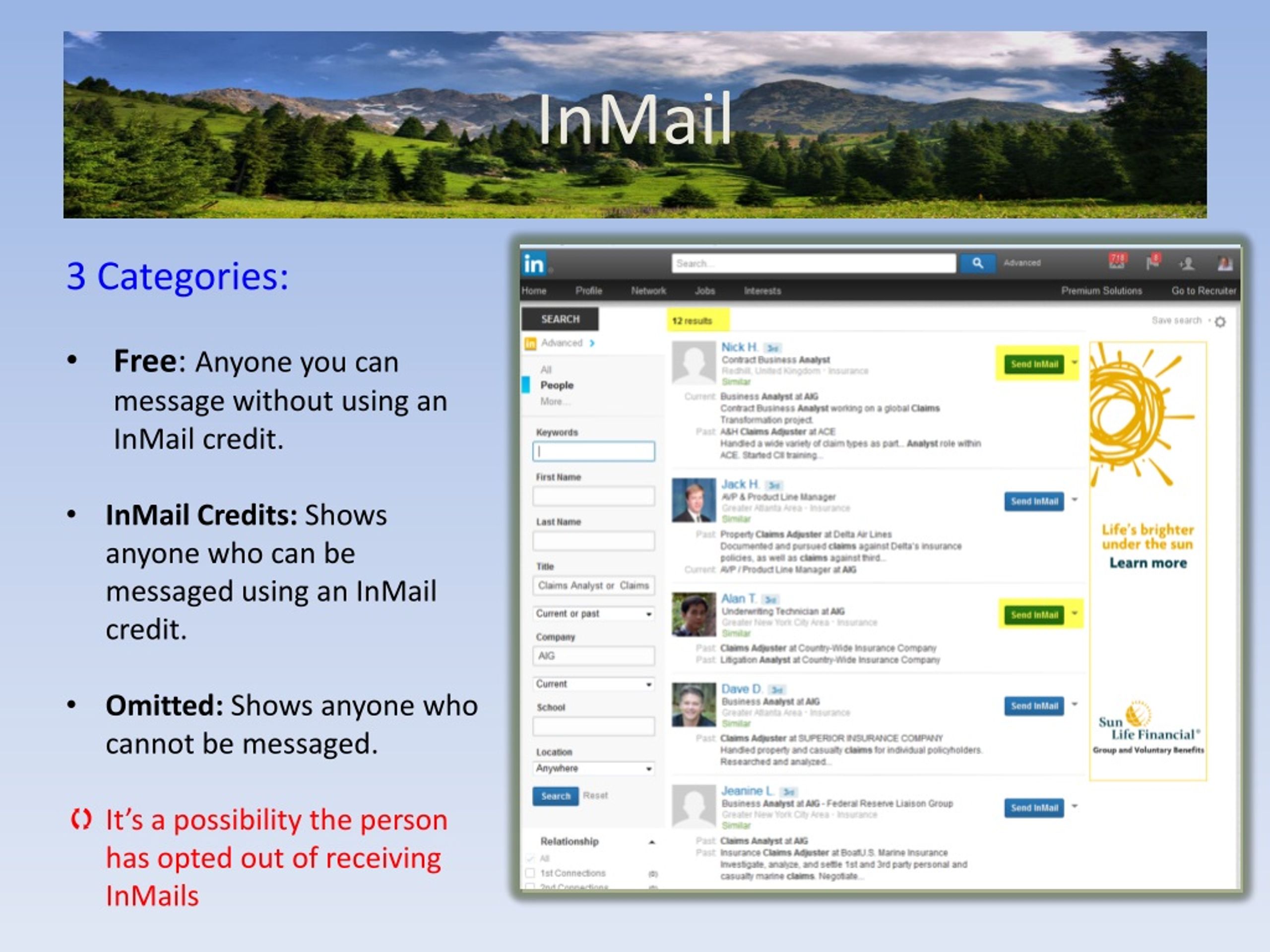This screenshot has height=952, width=1270.
Task: Open the Anywhere location dropdown
Action: pos(593,769)
